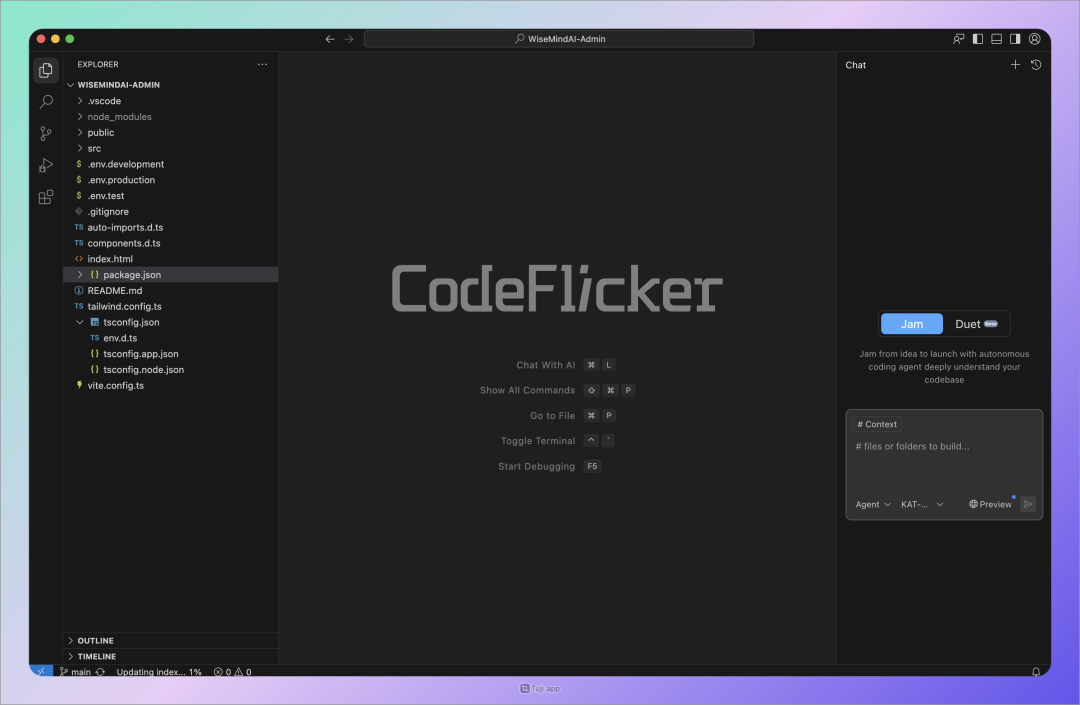The width and height of the screenshot is (1080, 705).
Task: Open the Agent mode dropdown
Action: pos(872,504)
